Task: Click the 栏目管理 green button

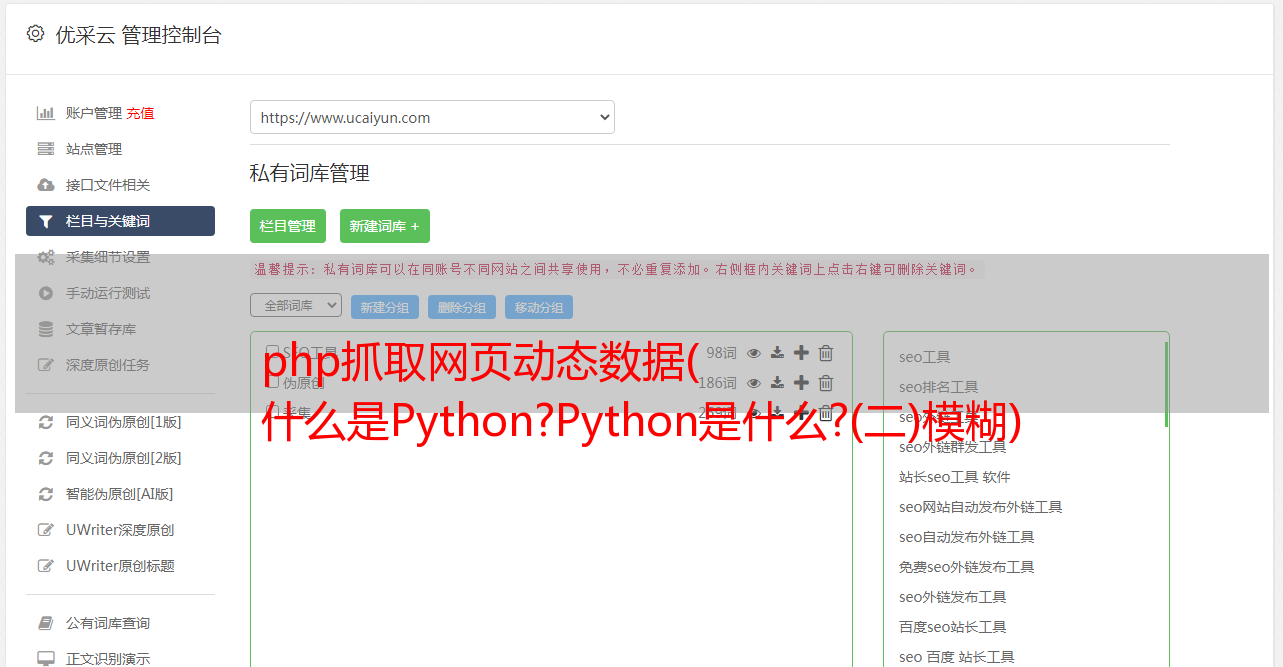Action: (288, 226)
